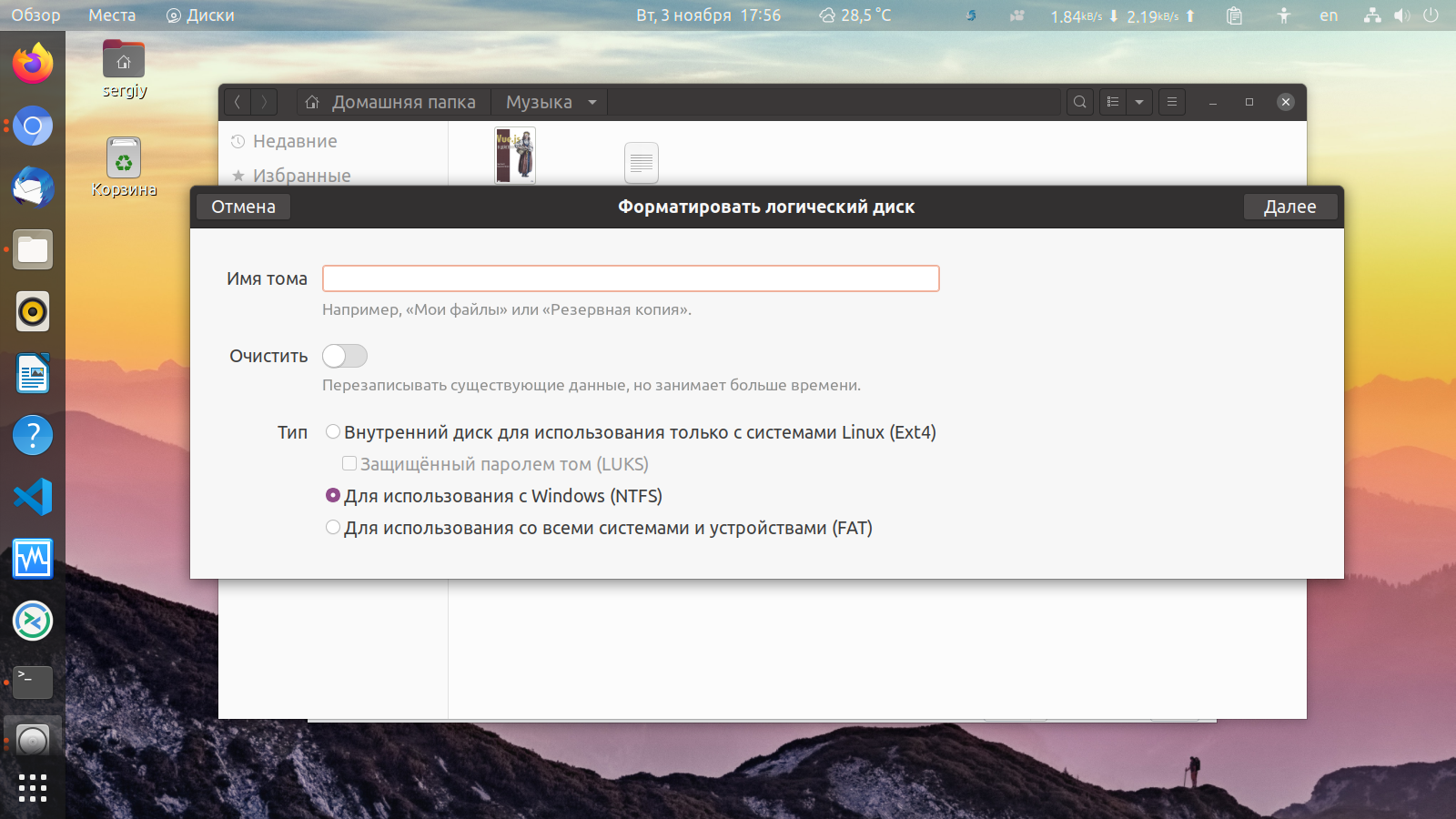Open the hamburger menu in the Files window
Viewport: 1456px width, 819px height.
pyautogui.click(x=1172, y=102)
